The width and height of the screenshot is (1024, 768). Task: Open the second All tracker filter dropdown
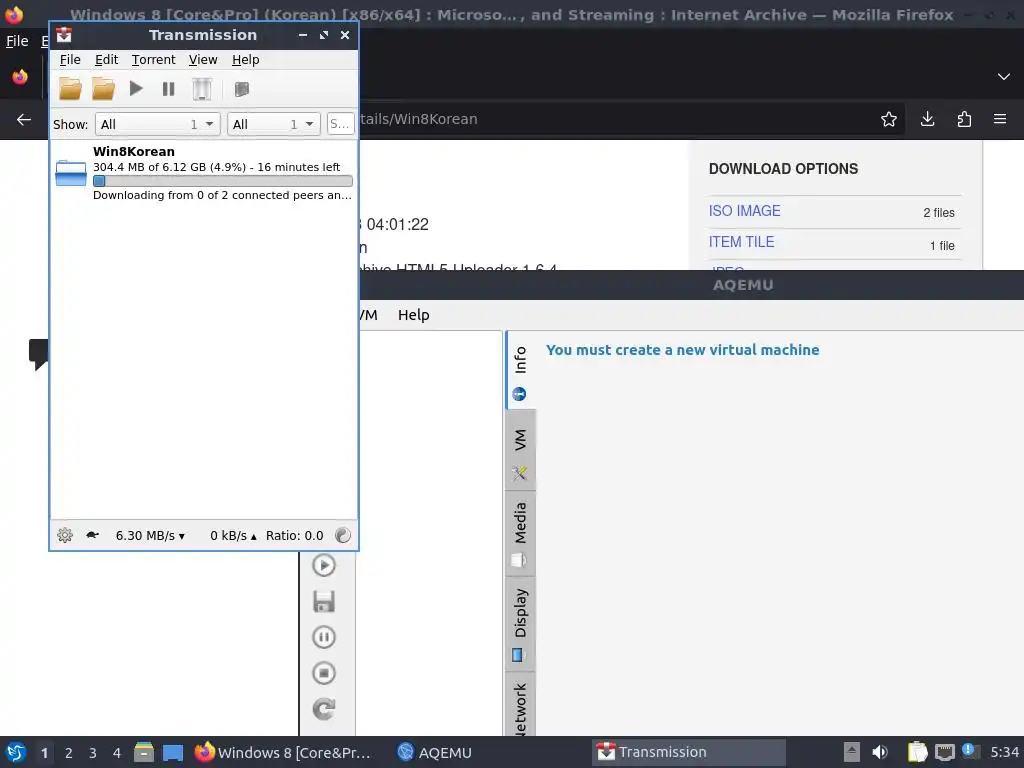274,124
